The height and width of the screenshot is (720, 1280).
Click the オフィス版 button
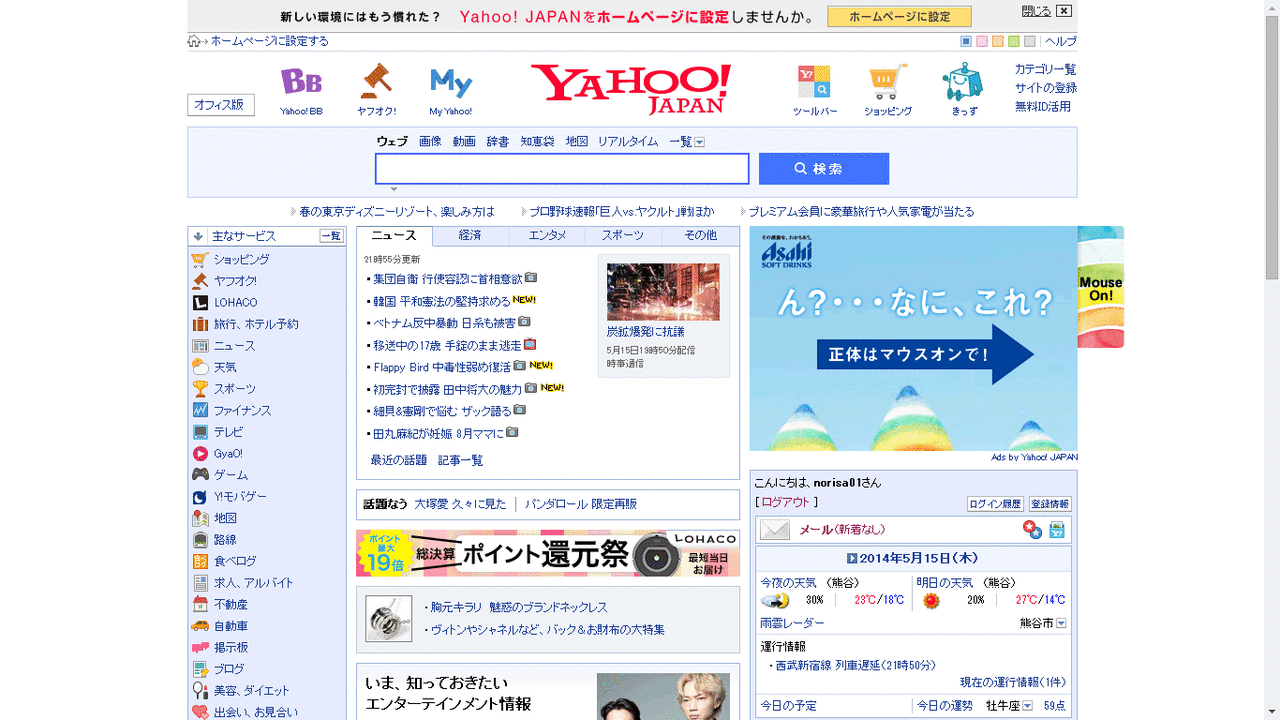221,105
